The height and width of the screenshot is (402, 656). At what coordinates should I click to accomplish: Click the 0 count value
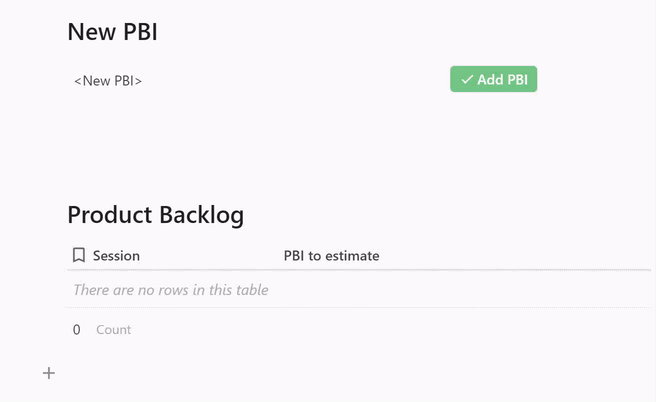coord(77,329)
